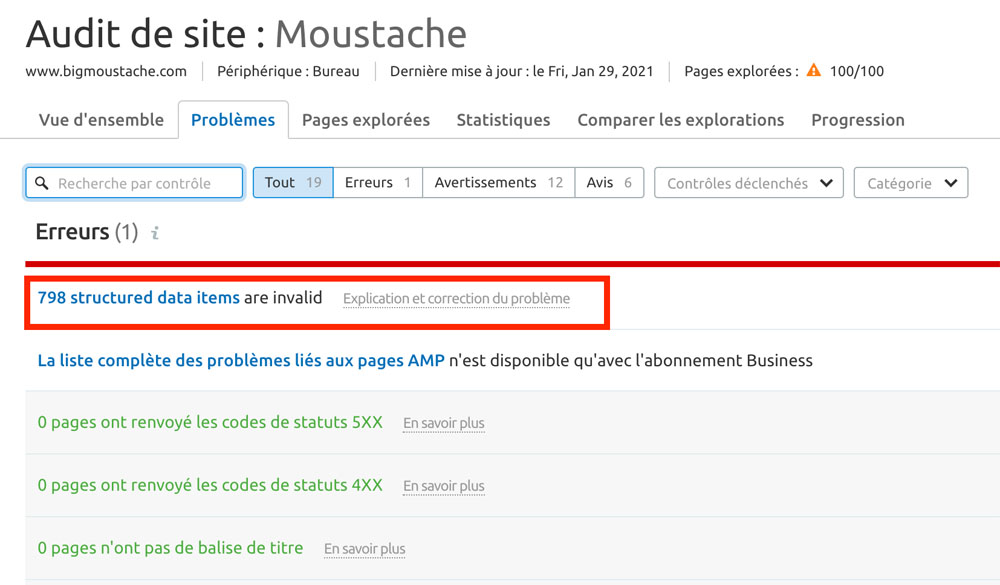Select the Tout 19 filter
The image size is (1000, 585).
pyautogui.click(x=293, y=182)
